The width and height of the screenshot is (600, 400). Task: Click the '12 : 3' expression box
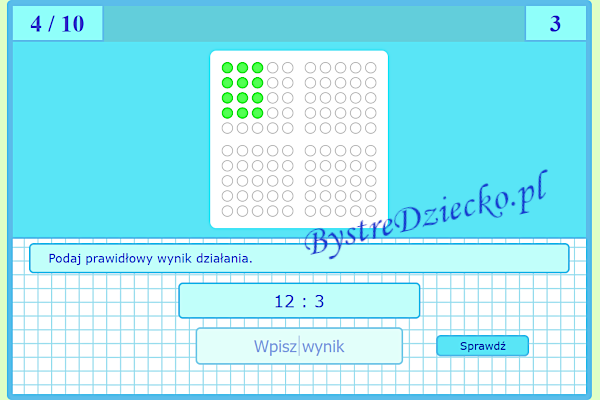coord(299,301)
